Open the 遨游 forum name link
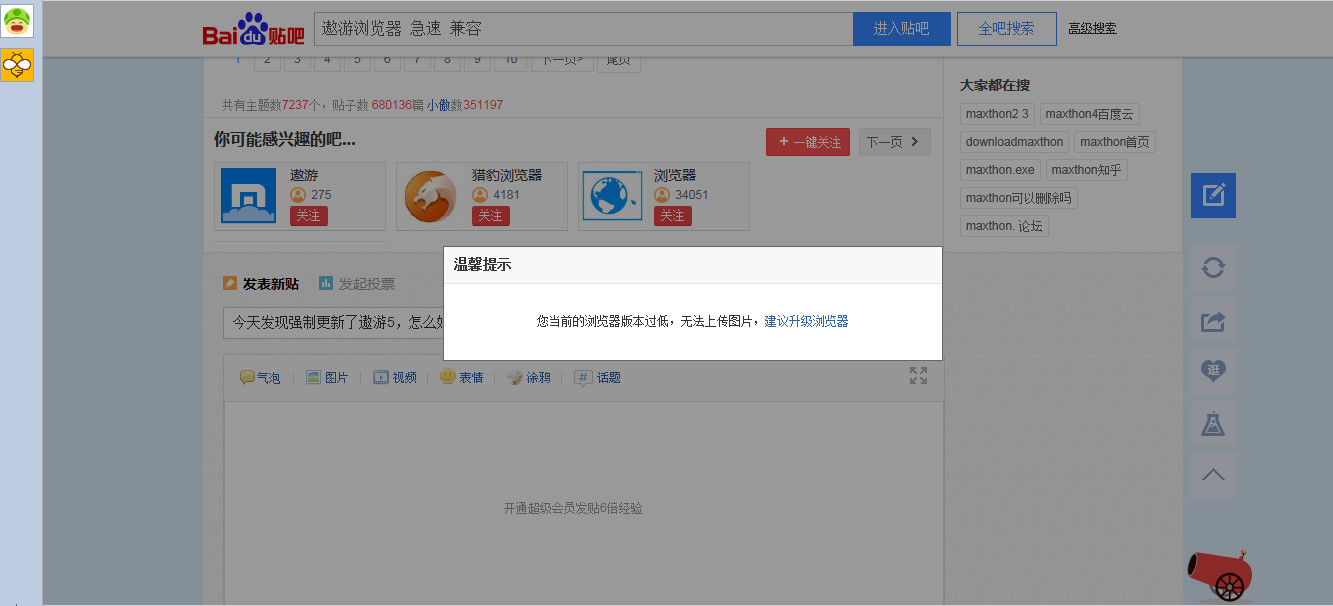1333x606 pixels. pyautogui.click(x=304, y=175)
